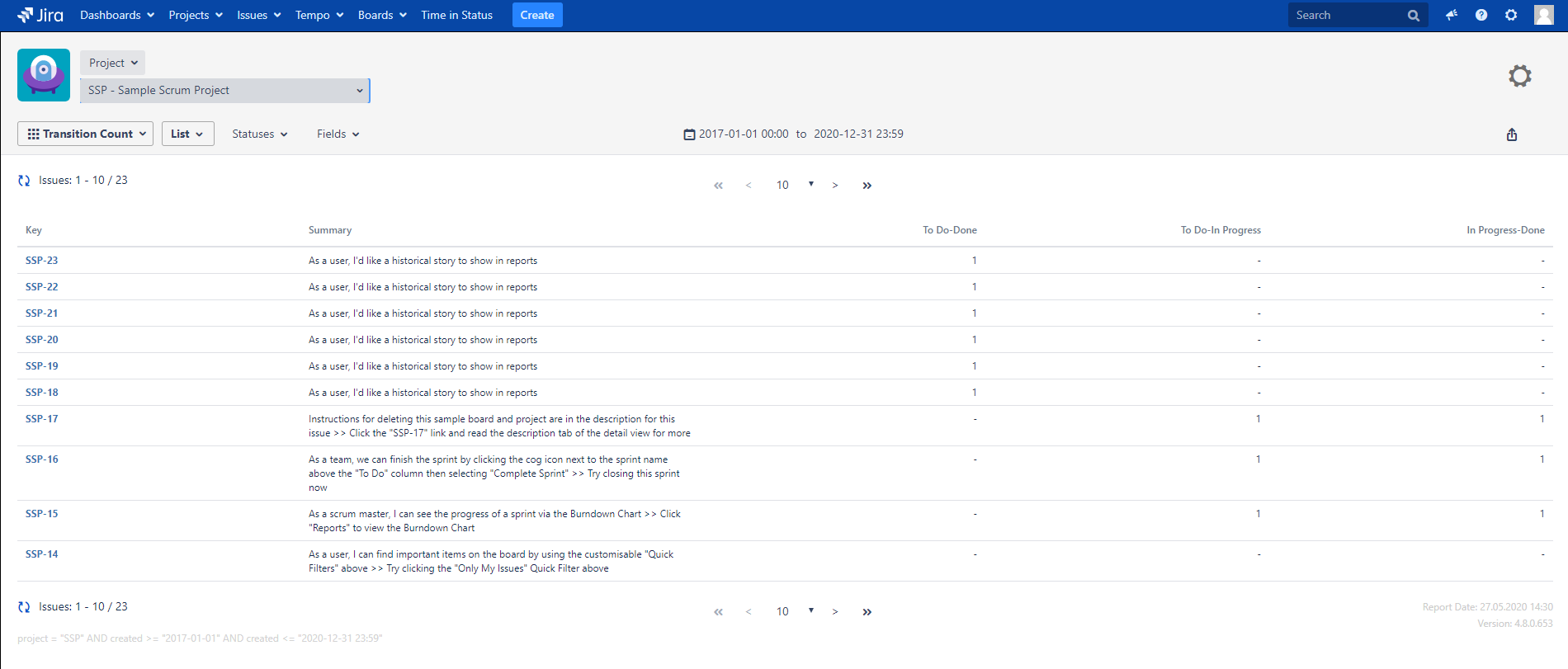Viewport: 1568px width, 669px height.
Task: Expand the Transition Count report dropdown
Action: click(x=86, y=134)
